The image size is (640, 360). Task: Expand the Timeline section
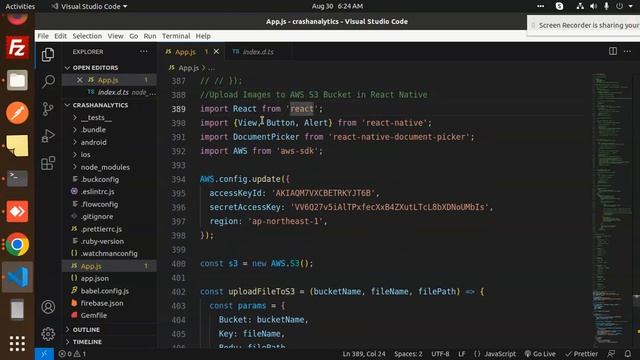coord(87,342)
